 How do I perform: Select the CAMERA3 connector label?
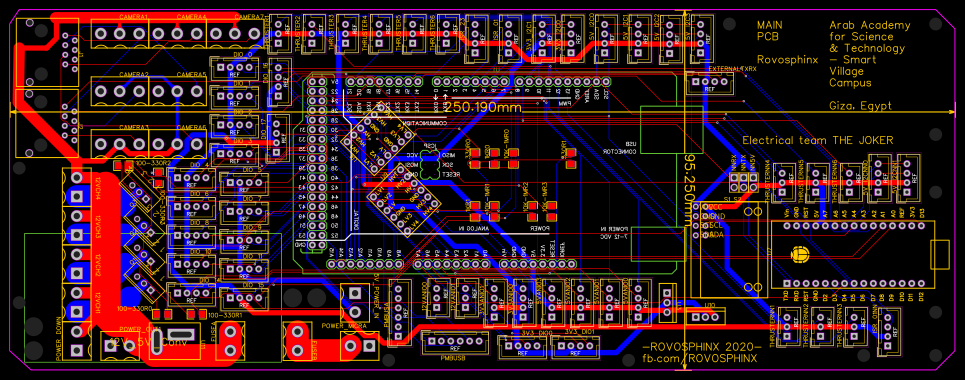(134, 127)
